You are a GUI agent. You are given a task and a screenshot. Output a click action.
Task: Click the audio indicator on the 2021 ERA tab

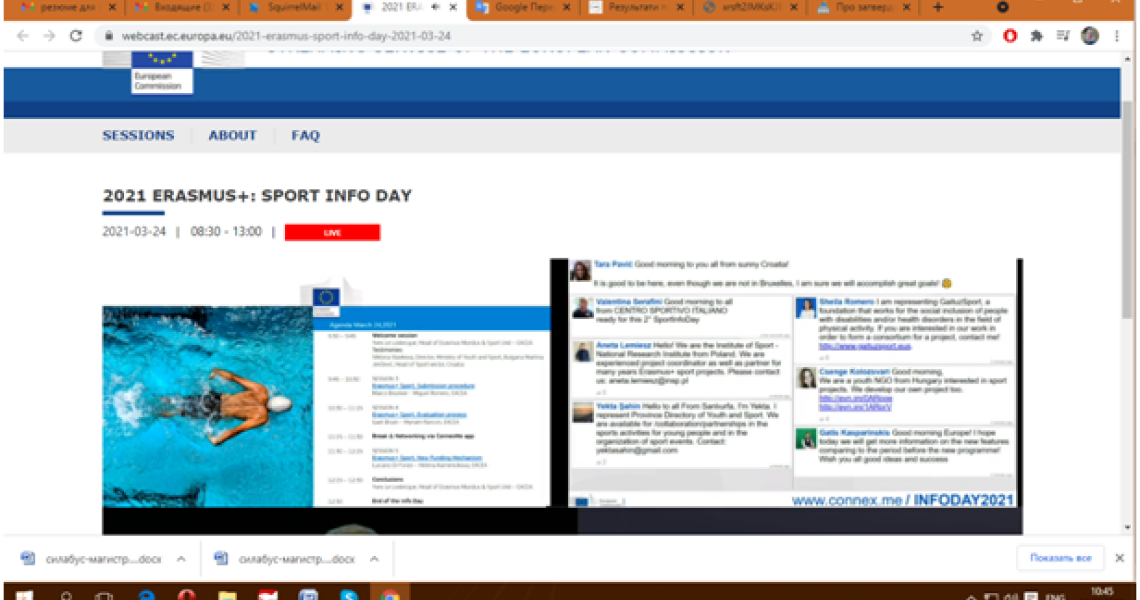(x=435, y=7)
